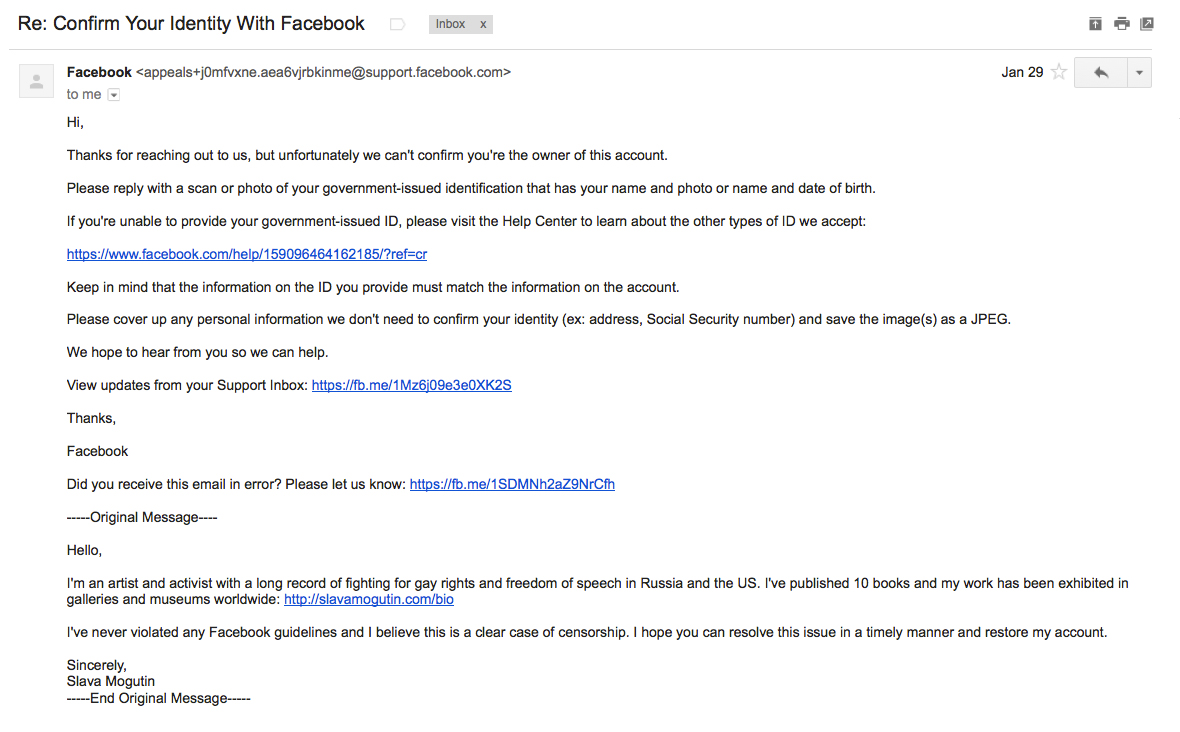1180x732 pixels.
Task: Open the Inbox label
Action: point(450,24)
